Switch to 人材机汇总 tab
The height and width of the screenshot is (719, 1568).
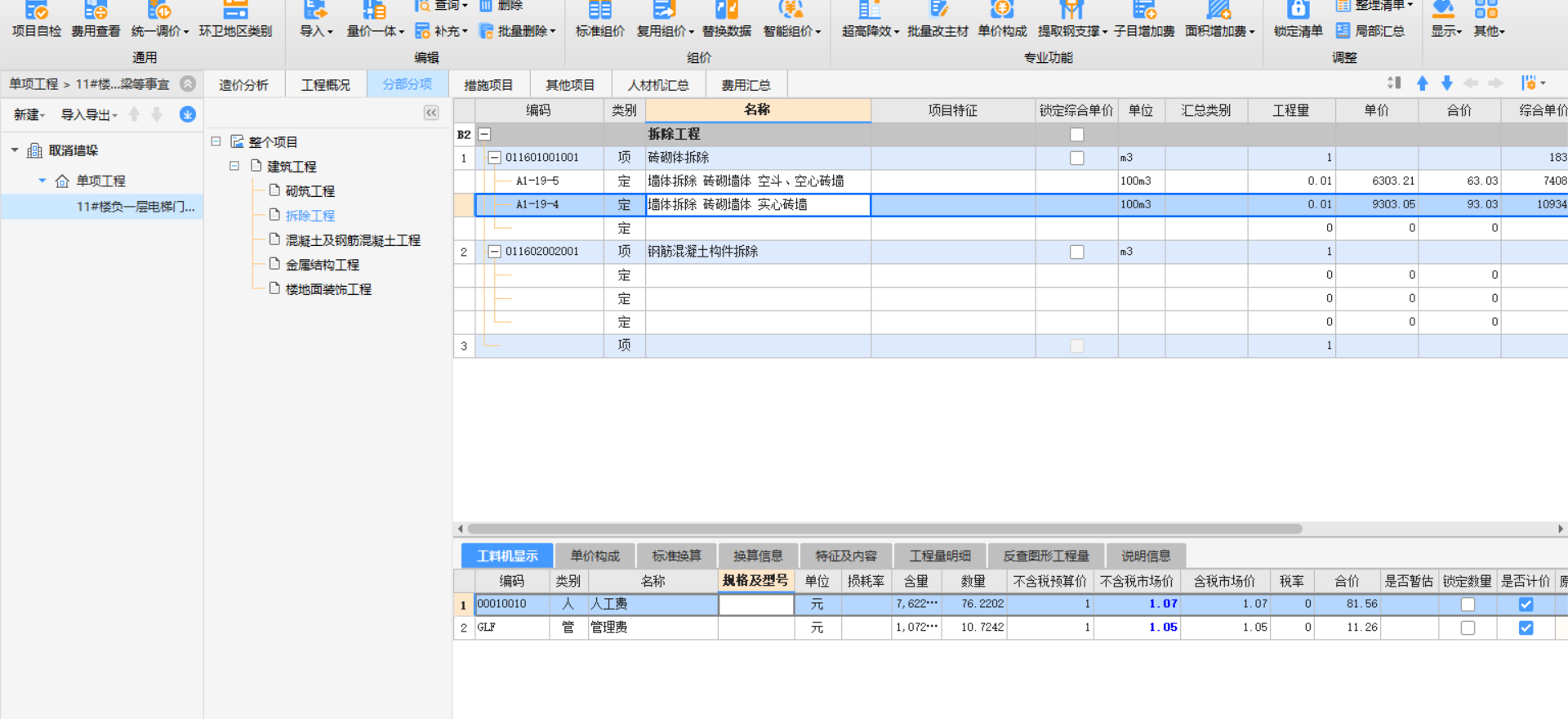[658, 85]
